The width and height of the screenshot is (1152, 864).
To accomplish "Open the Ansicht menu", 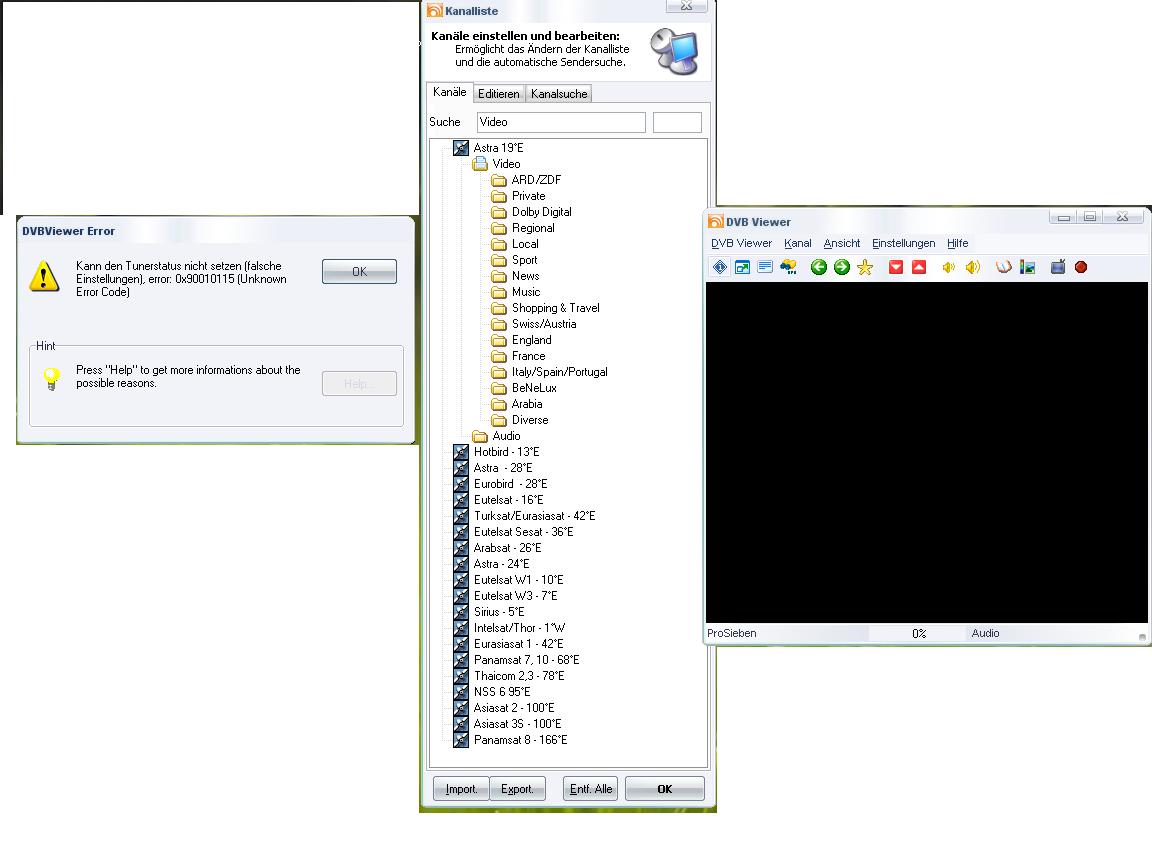I will [842, 243].
